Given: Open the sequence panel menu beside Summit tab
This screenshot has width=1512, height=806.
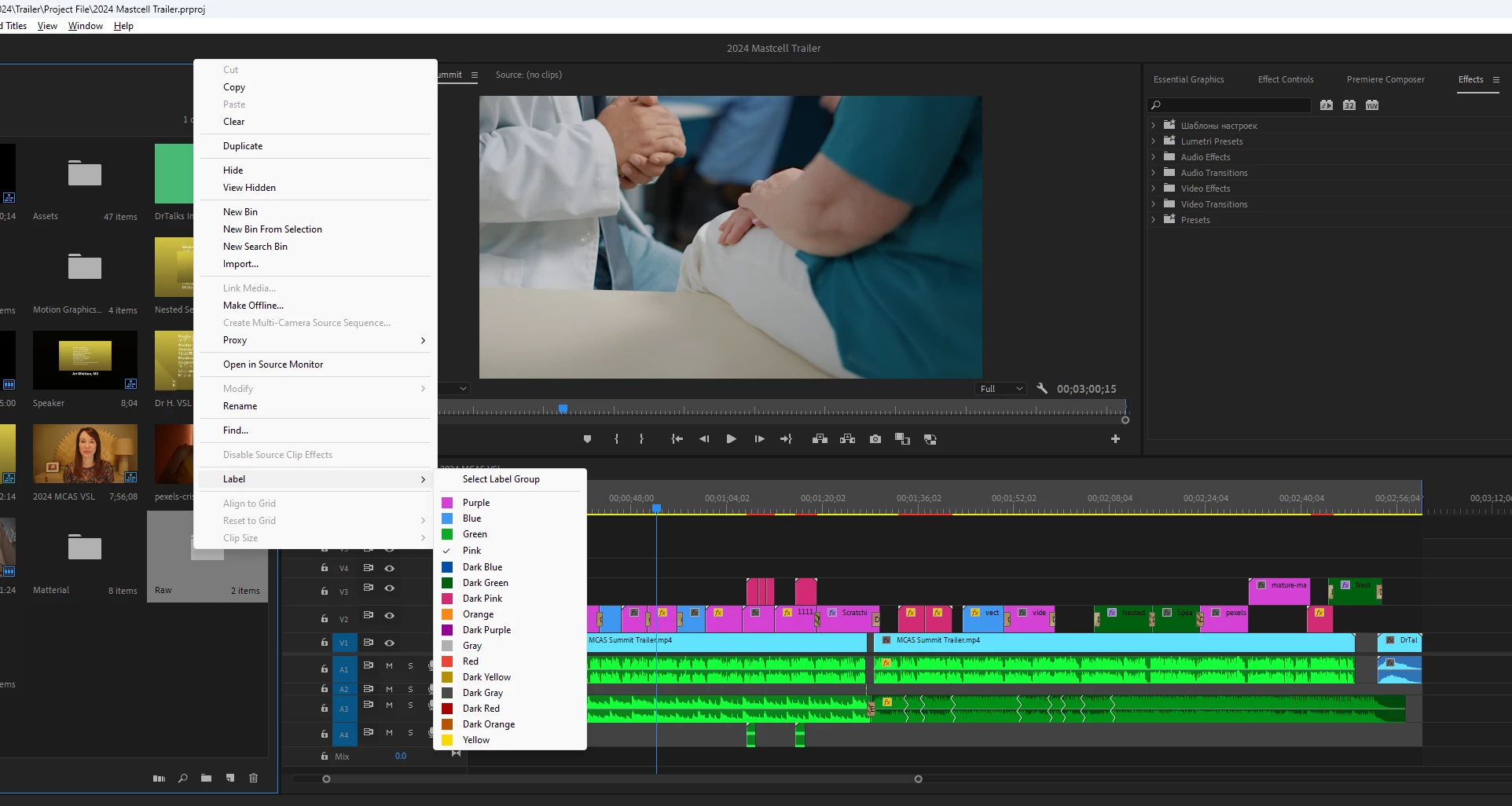Looking at the screenshot, I should tap(475, 75).
